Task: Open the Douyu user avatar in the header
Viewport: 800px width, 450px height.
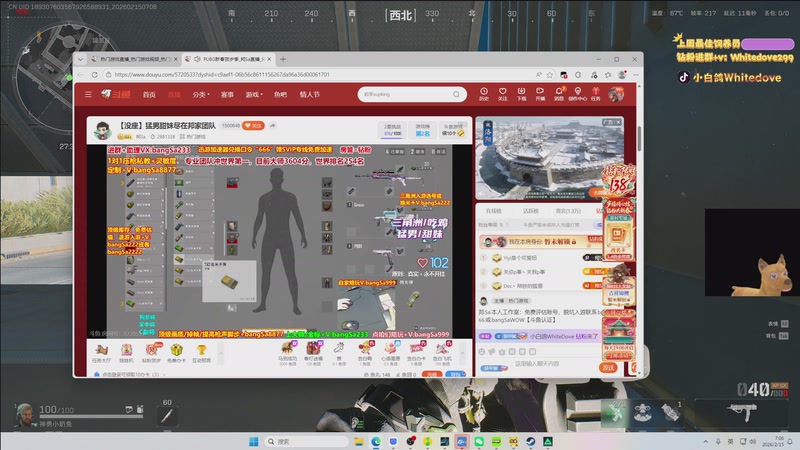Action: [x=616, y=94]
